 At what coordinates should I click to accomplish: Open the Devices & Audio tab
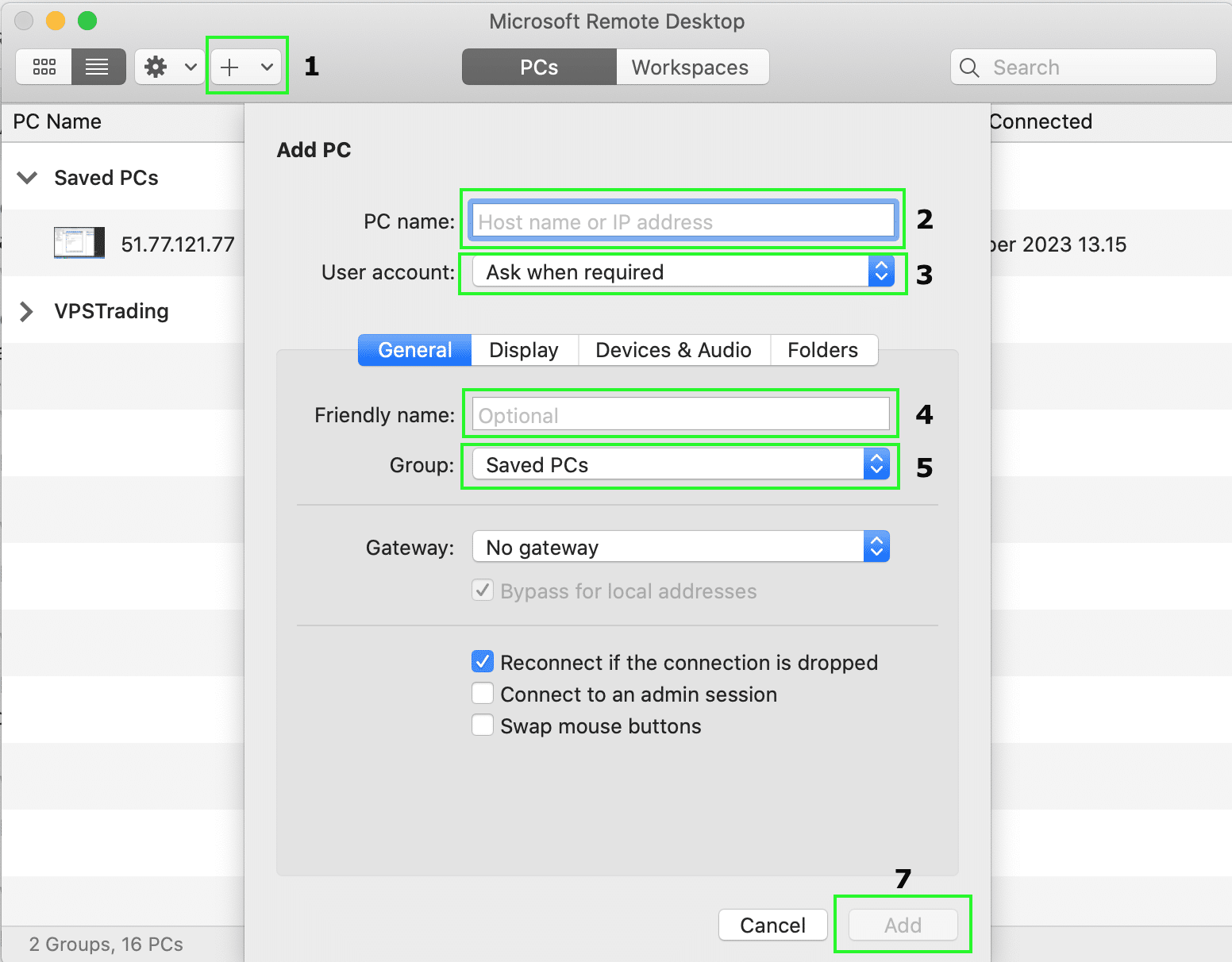tap(674, 350)
